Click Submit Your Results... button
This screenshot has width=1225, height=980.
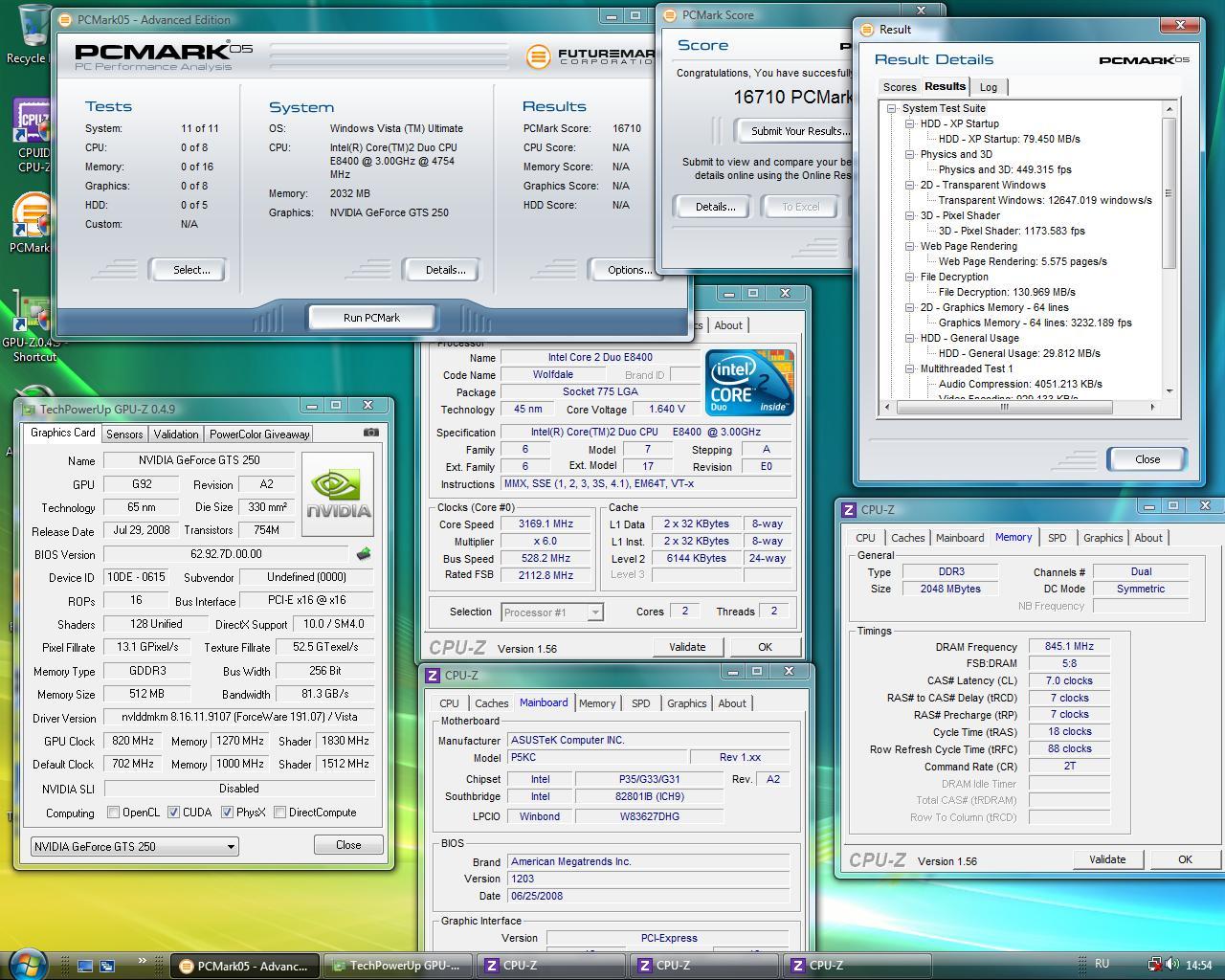click(795, 131)
